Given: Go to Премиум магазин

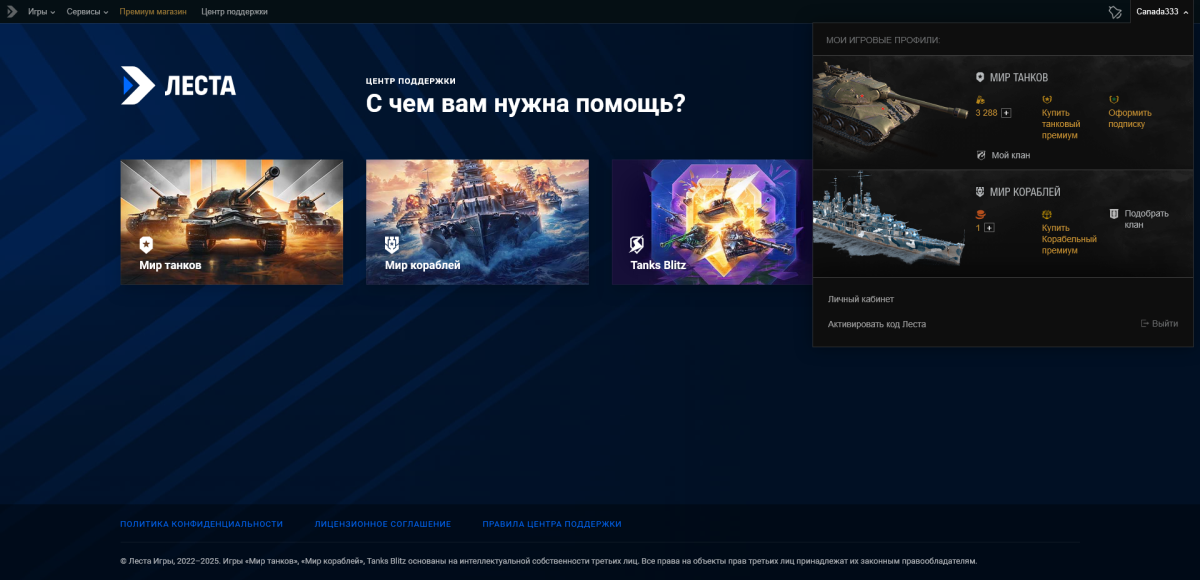Looking at the screenshot, I should click(153, 12).
